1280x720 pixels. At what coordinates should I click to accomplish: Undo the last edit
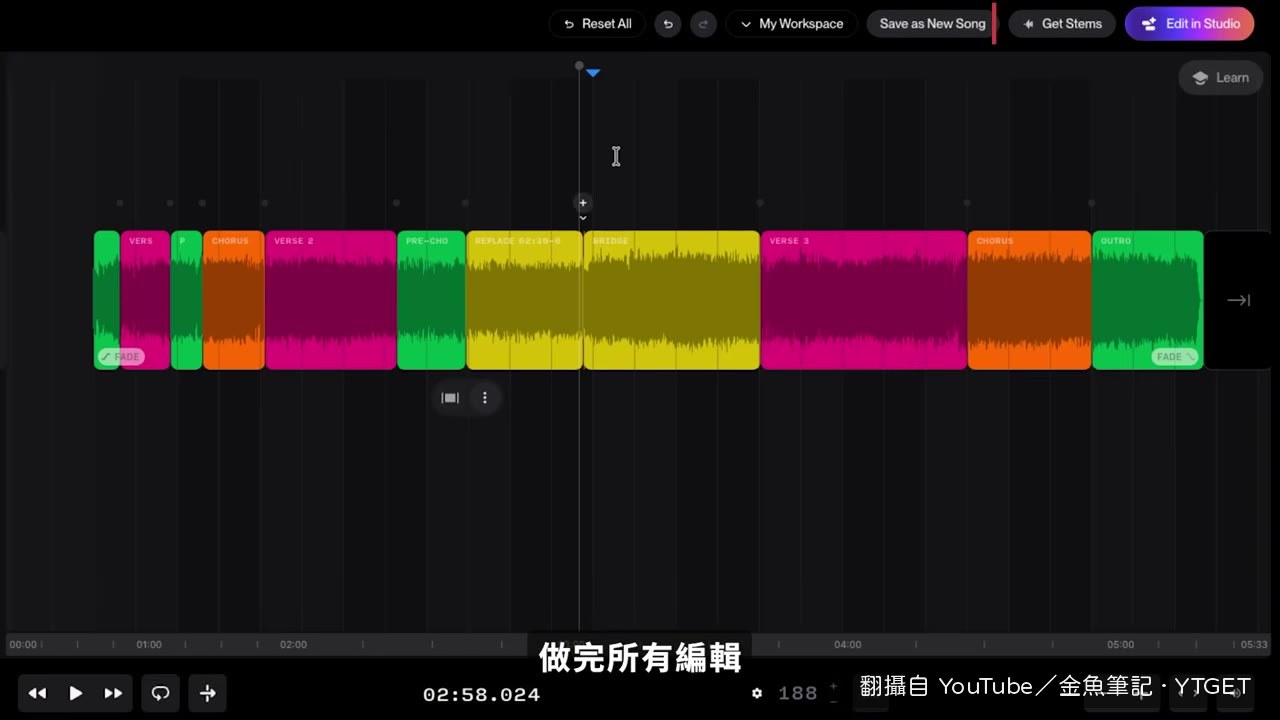click(x=668, y=24)
